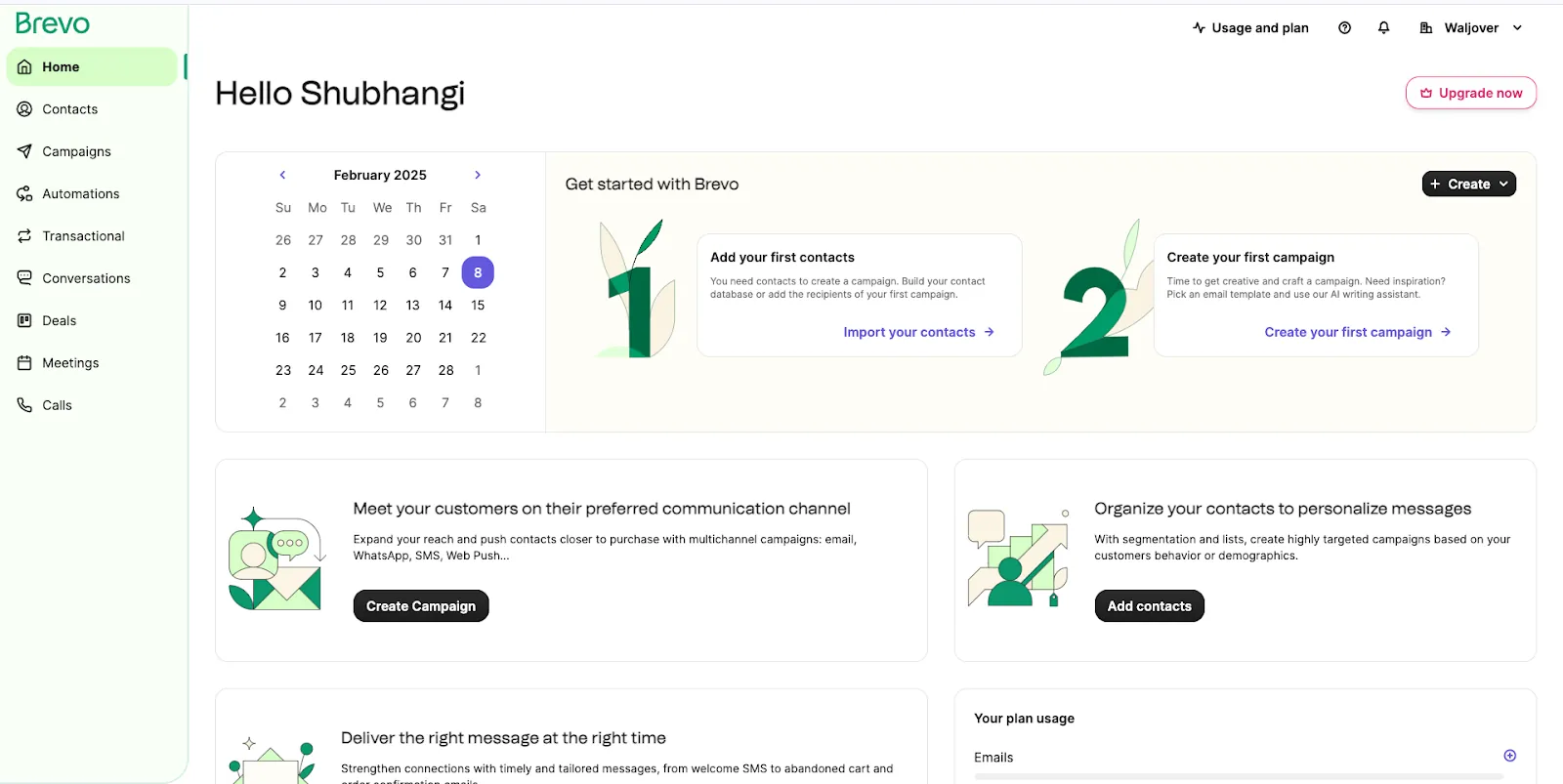This screenshot has height=784, width=1563.
Task: Click the Calls phone icon
Action: click(24, 405)
